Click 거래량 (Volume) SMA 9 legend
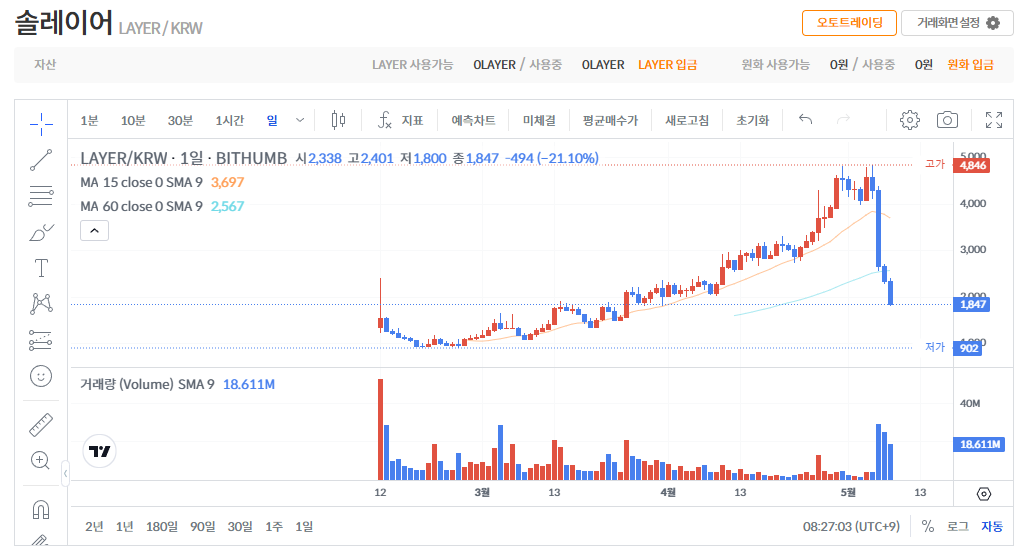Image resolution: width=1020 pixels, height=551 pixels. click(x=178, y=384)
